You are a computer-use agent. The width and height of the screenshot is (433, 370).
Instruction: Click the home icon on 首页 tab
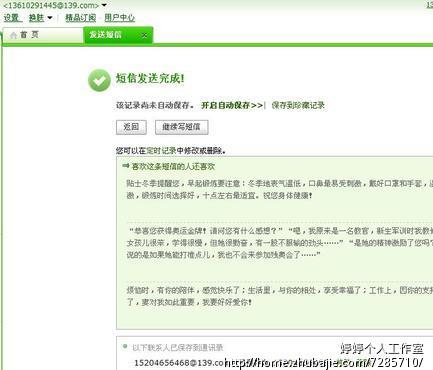pyautogui.click(x=13, y=35)
